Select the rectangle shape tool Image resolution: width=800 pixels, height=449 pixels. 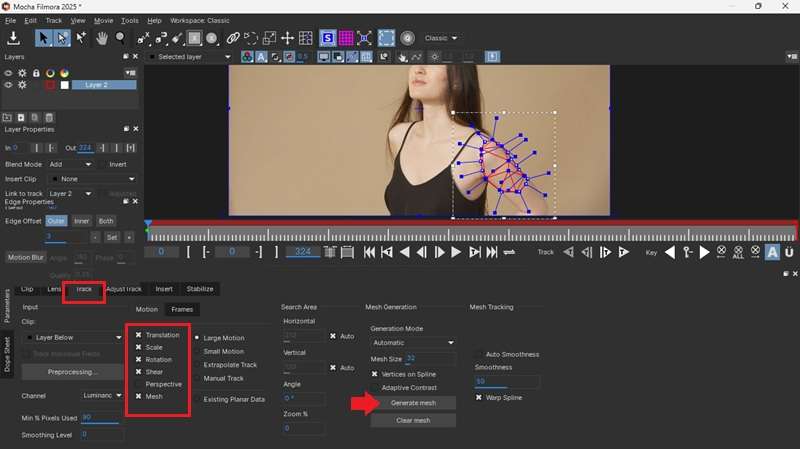(194, 38)
